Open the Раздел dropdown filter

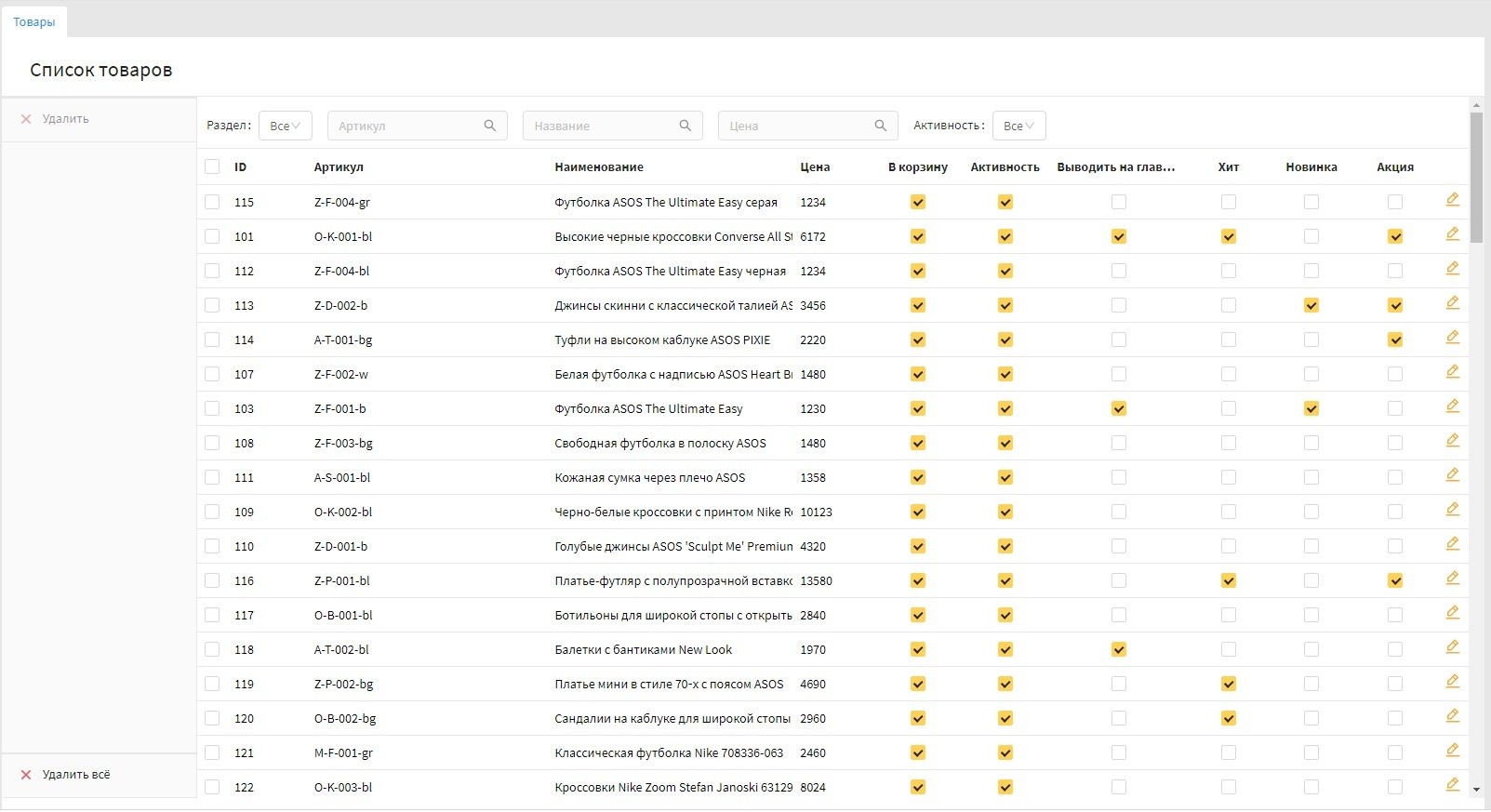pos(285,126)
